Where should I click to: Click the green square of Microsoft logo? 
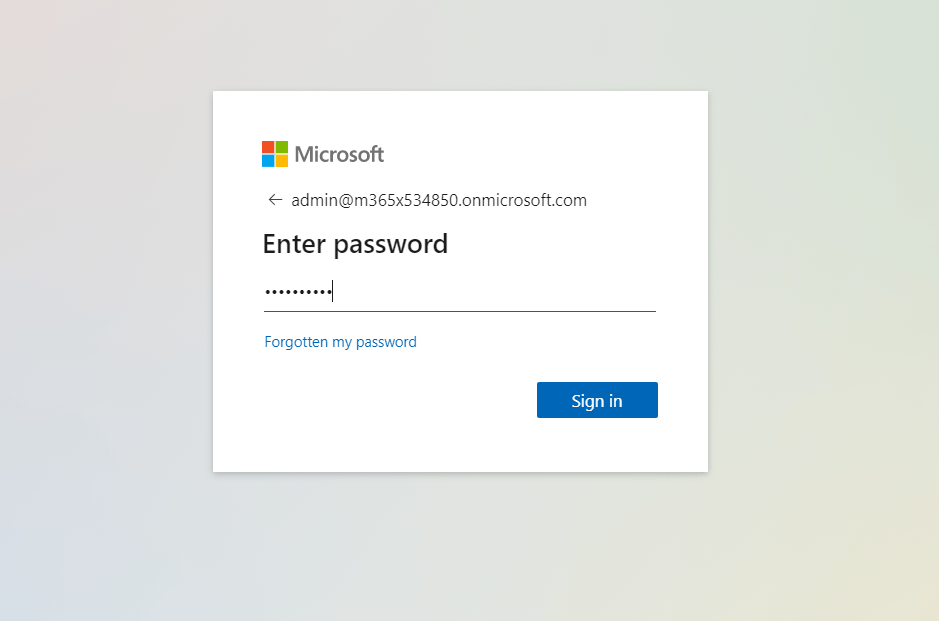pyautogui.click(x=282, y=147)
